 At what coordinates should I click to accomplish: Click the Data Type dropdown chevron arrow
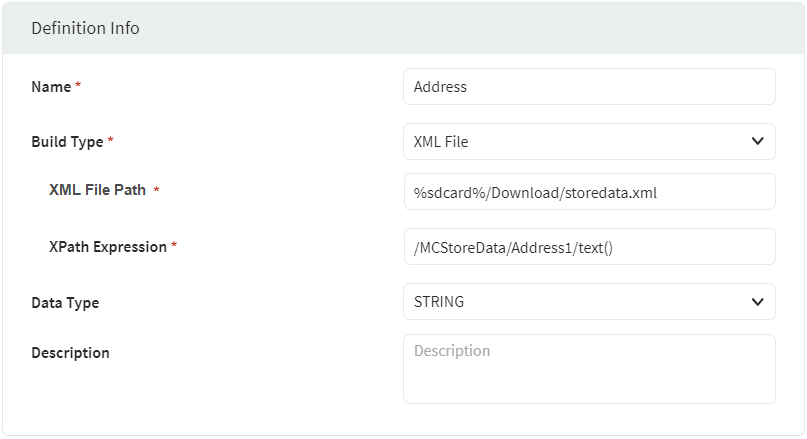757,302
